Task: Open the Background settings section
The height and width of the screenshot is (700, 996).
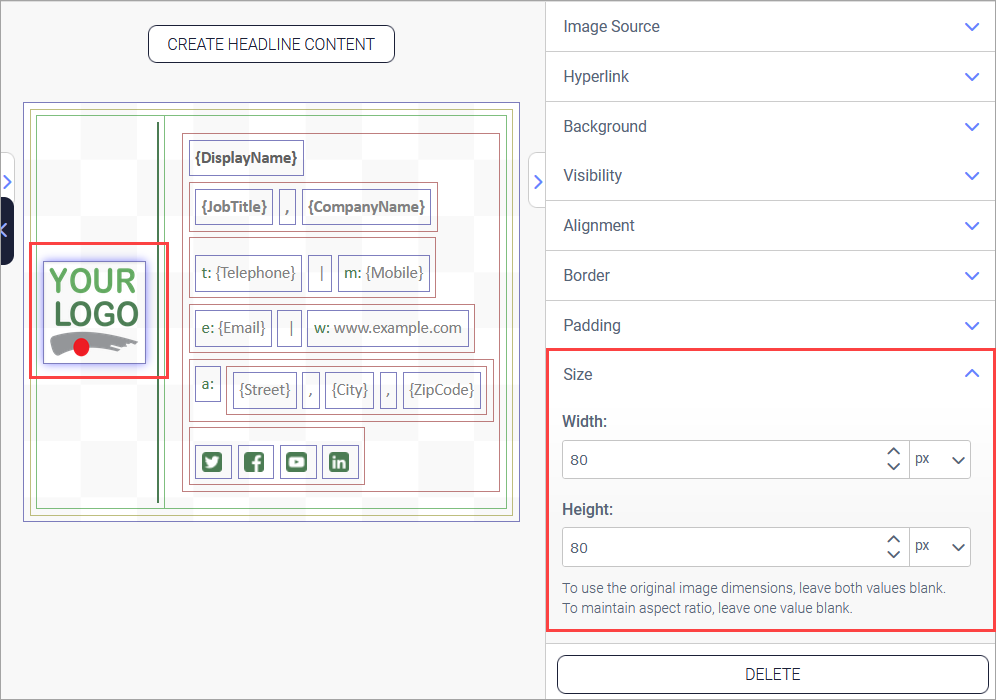Action: click(x=770, y=127)
